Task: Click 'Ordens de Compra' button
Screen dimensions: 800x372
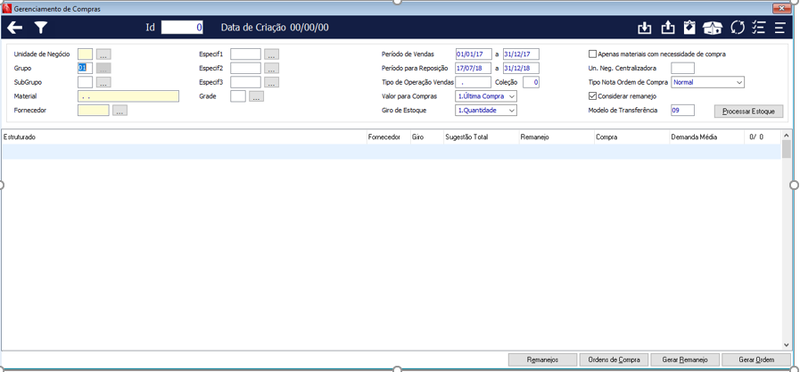Action: (614, 360)
